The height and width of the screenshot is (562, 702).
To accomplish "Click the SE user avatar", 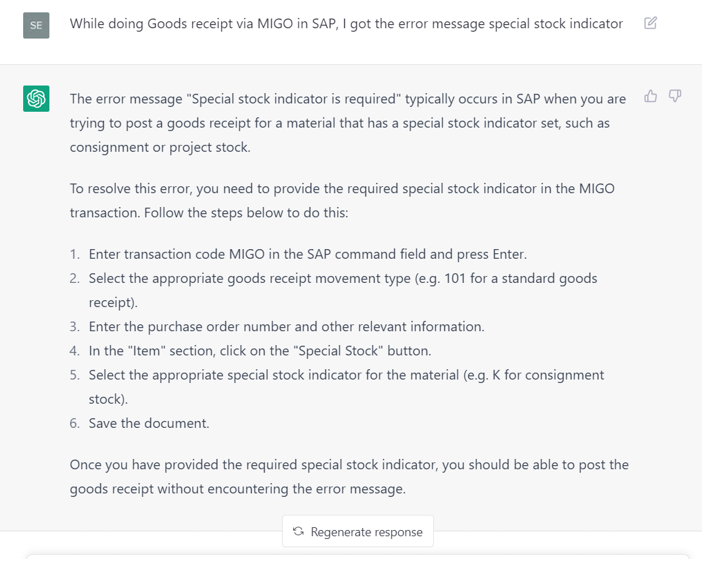I will (36, 25).
